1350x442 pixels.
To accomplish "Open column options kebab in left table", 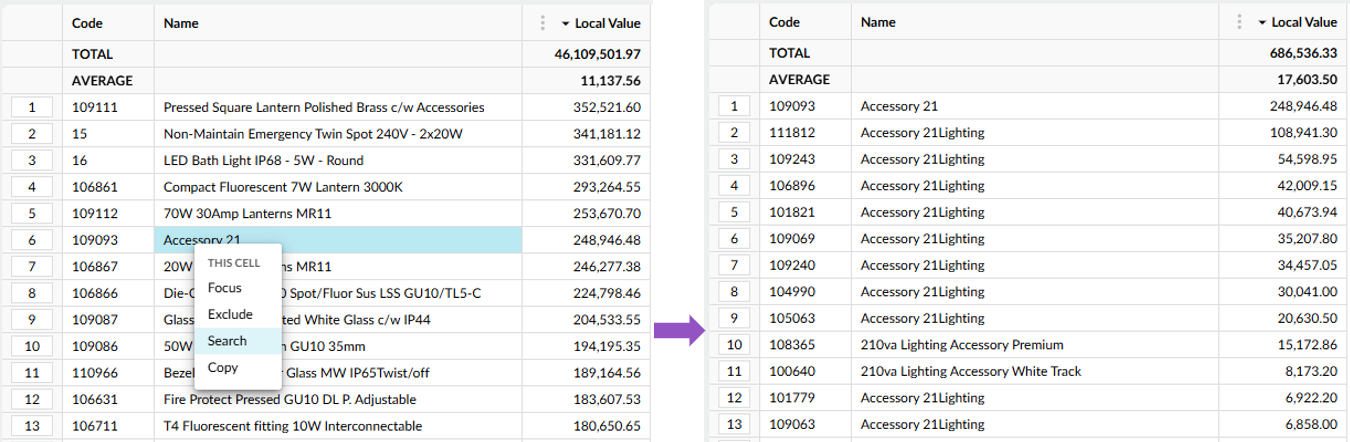I will 542,22.
